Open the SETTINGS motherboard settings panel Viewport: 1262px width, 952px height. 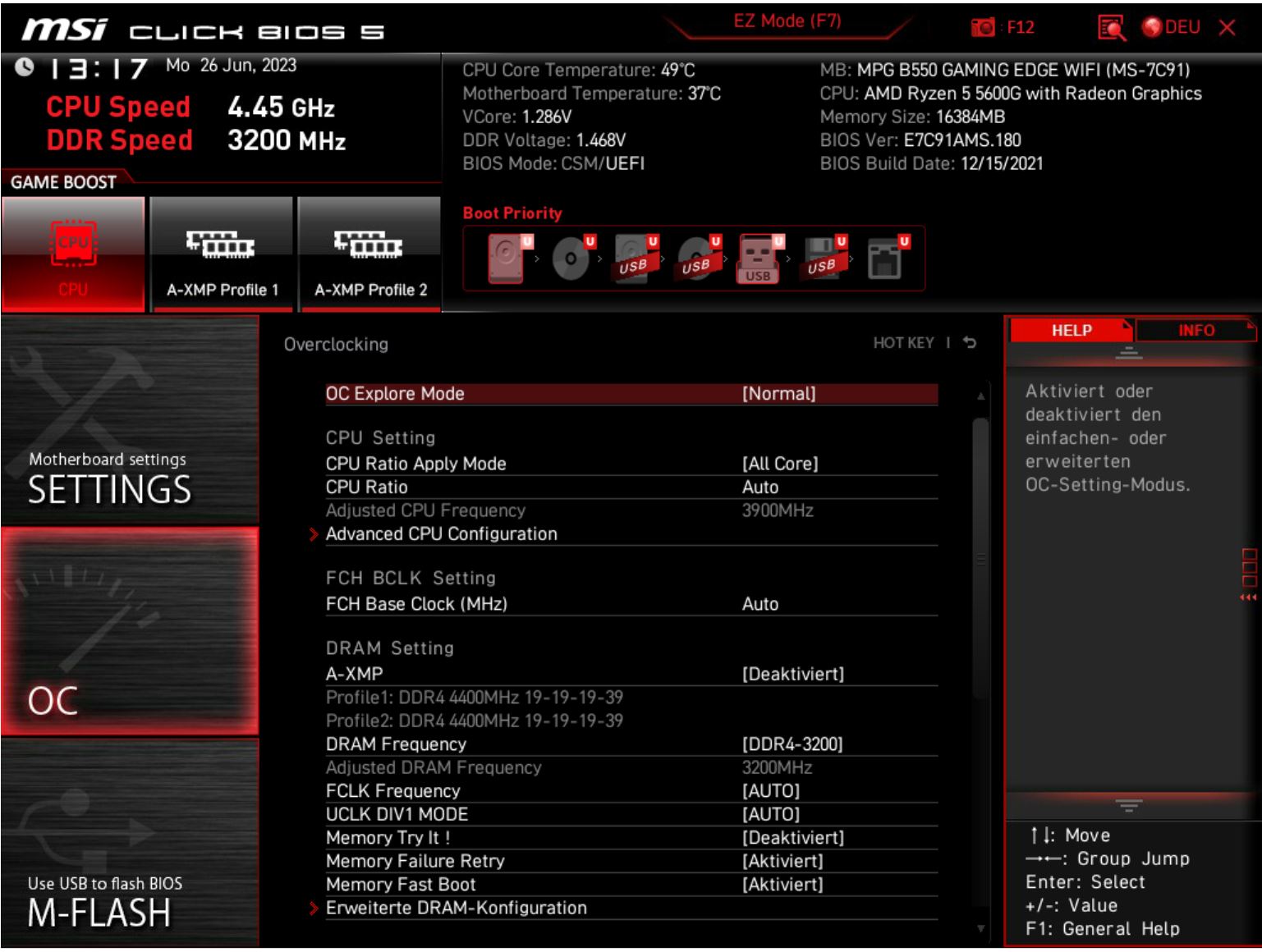pyautogui.click(x=130, y=420)
